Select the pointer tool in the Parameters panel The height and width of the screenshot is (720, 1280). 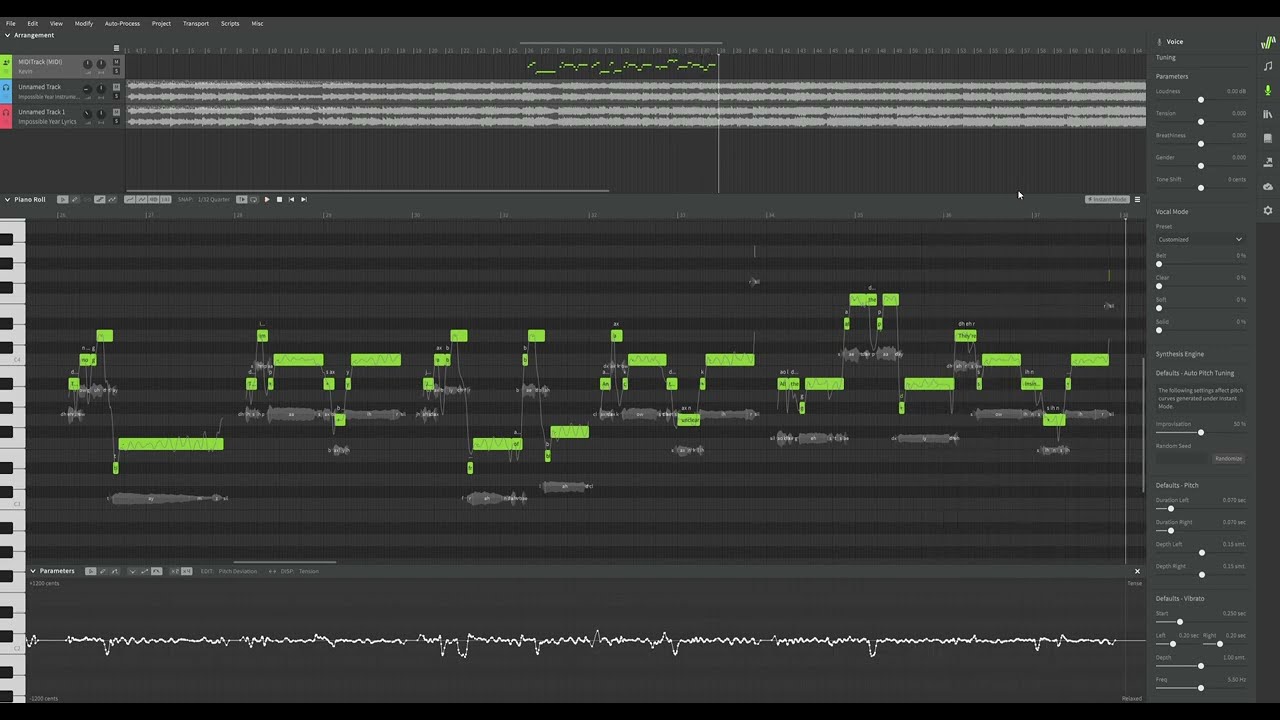click(91, 571)
